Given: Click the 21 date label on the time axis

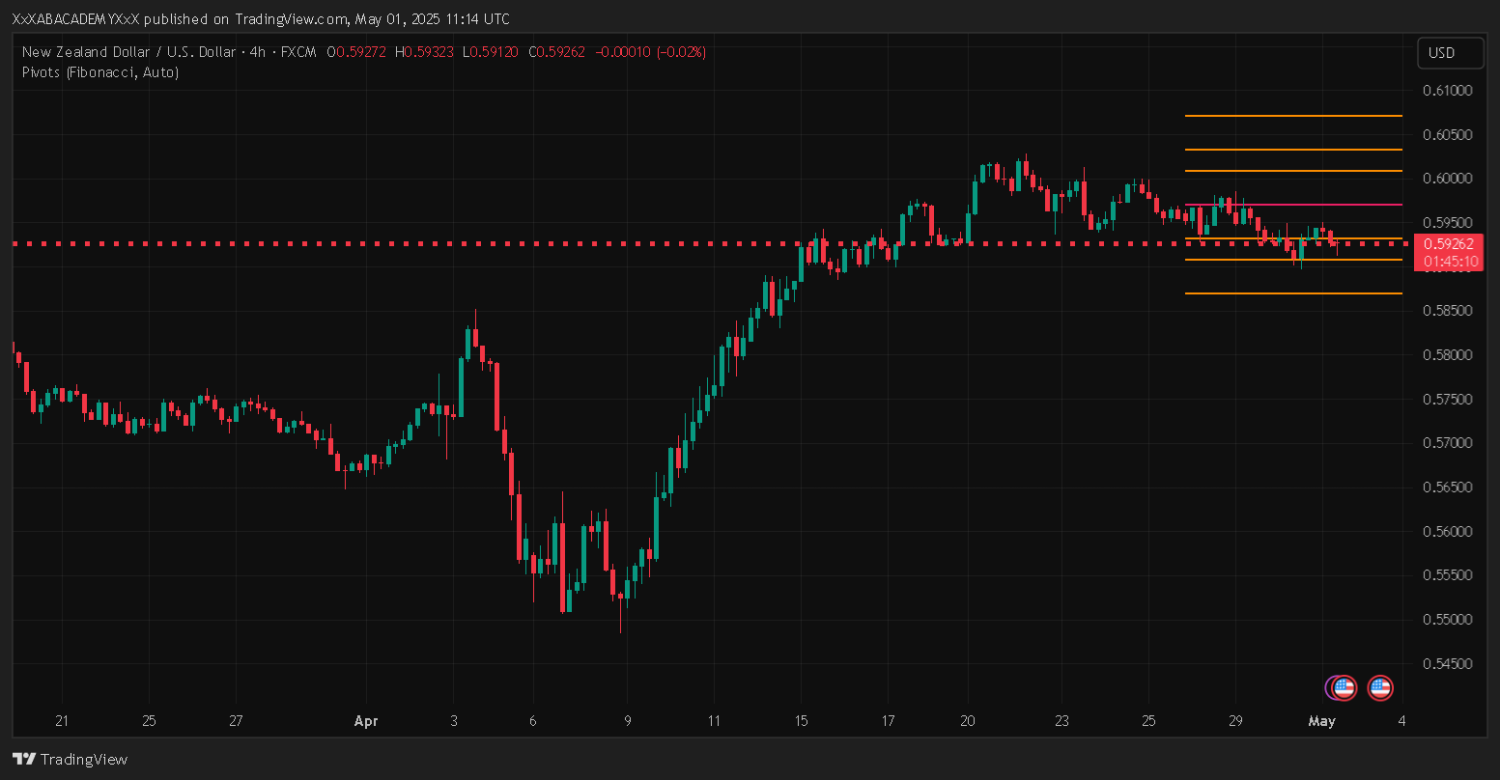Looking at the screenshot, I should click(x=61, y=721).
